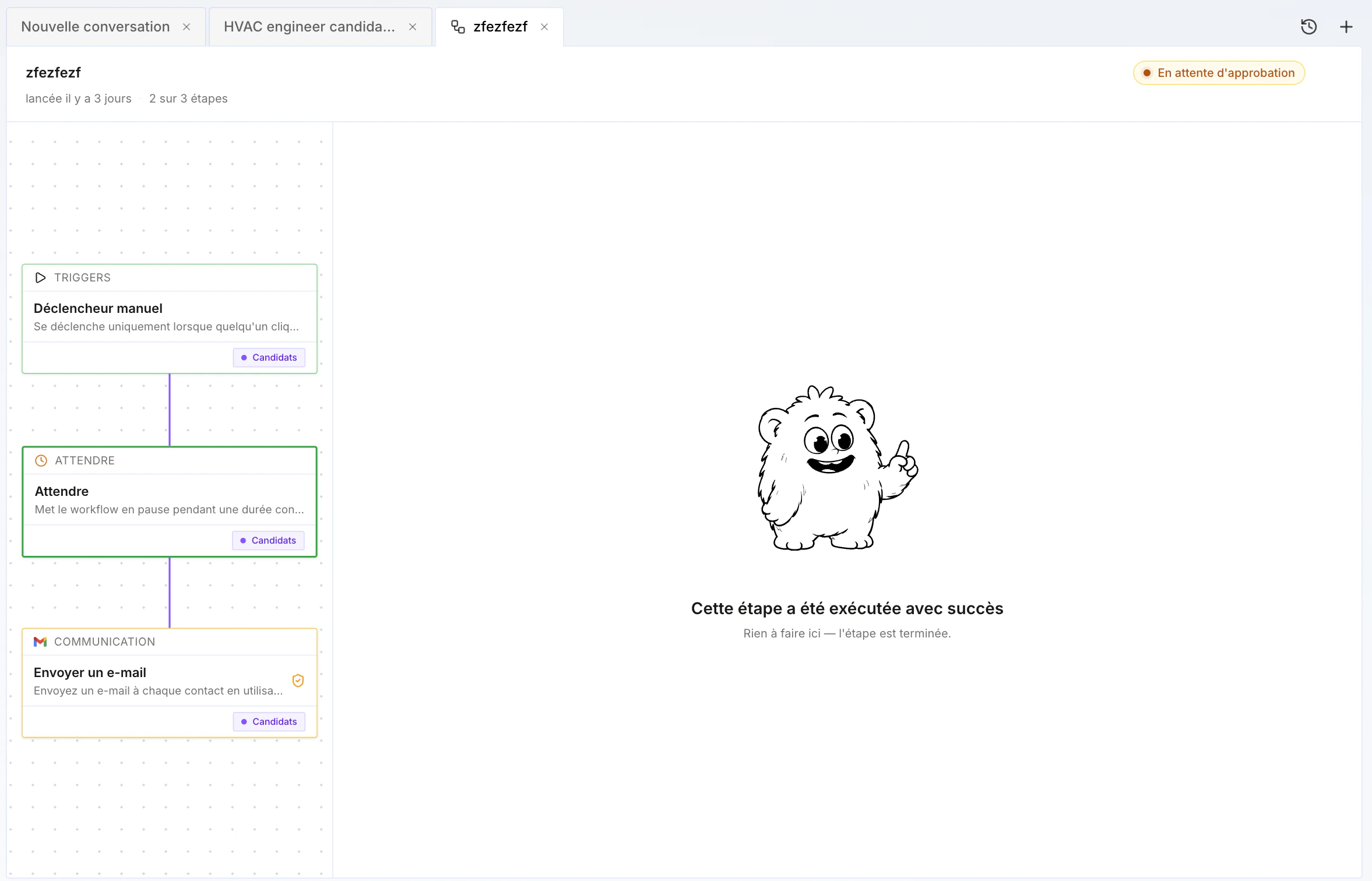Click 'Met le workflow en pause' description
Screen dimensions: 1372x881
169,509
